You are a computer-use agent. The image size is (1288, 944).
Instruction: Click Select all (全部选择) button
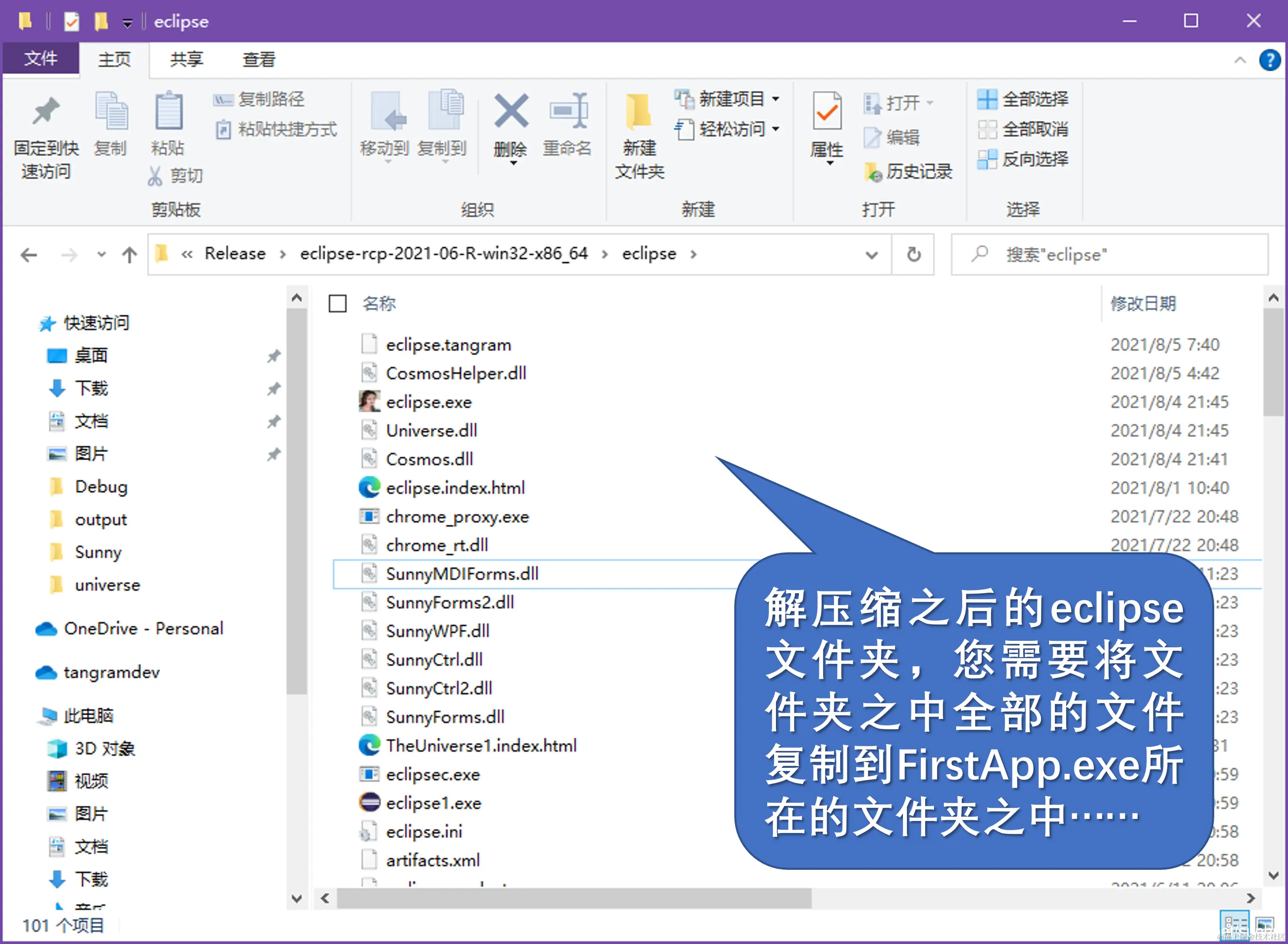pyautogui.click(x=1022, y=99)
